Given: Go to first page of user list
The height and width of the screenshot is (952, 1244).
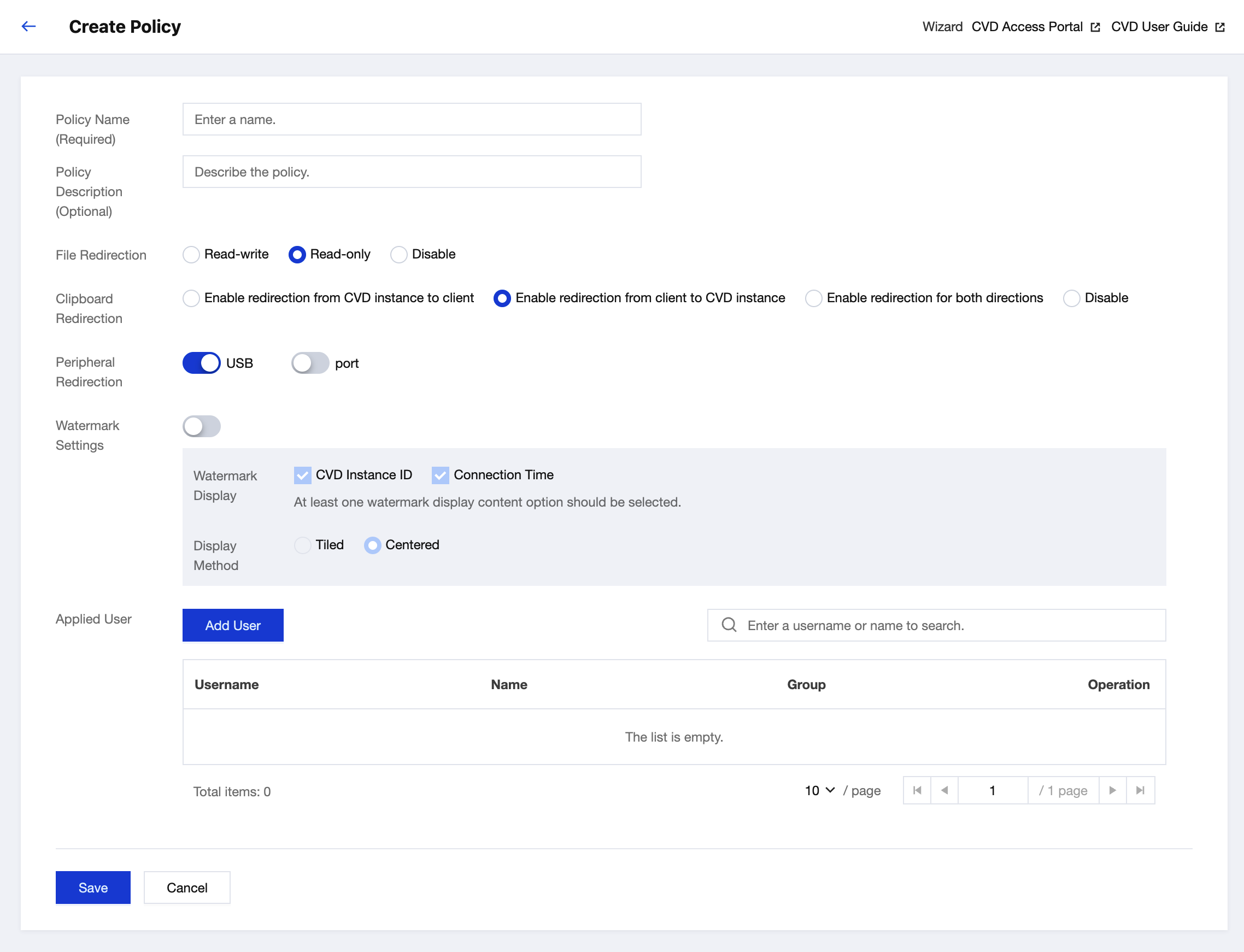Looking at the screenshot, I should [x=917, y=790].
